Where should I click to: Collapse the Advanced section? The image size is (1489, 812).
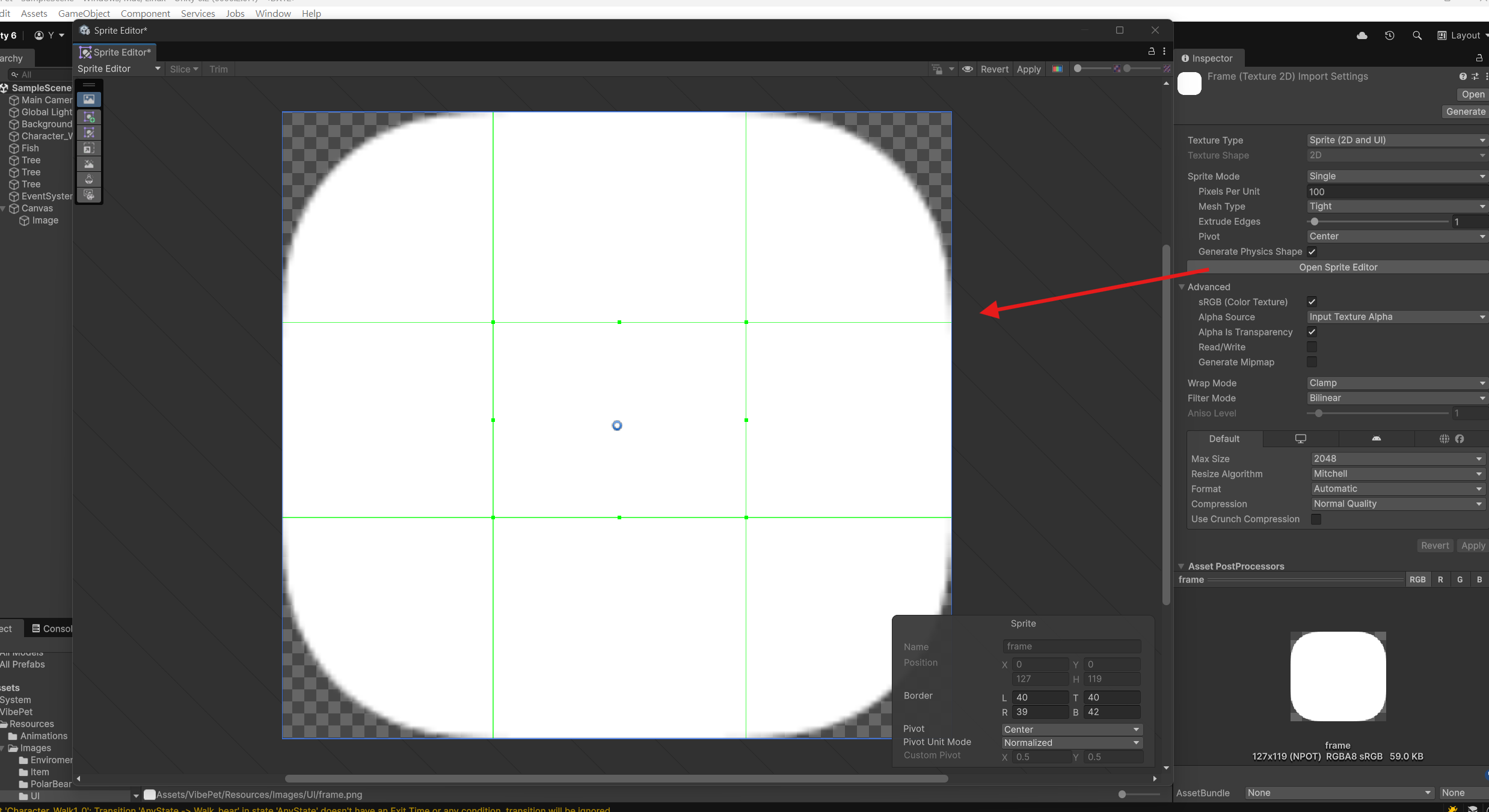coord(1182,287)
